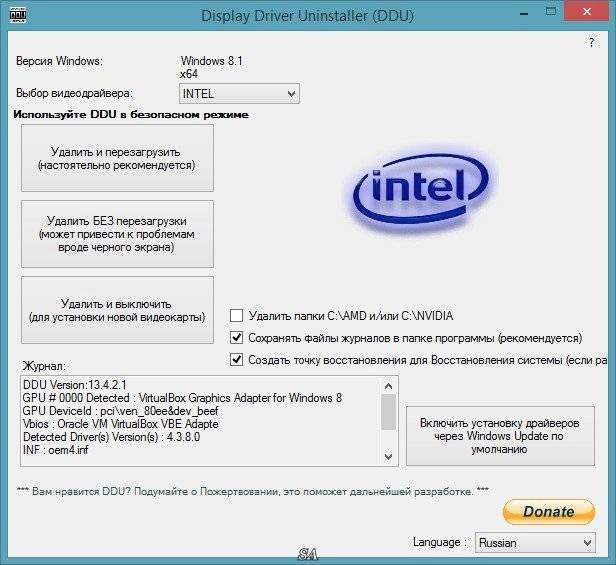Click the 'Windows 8.1' version text

[211, 61]
